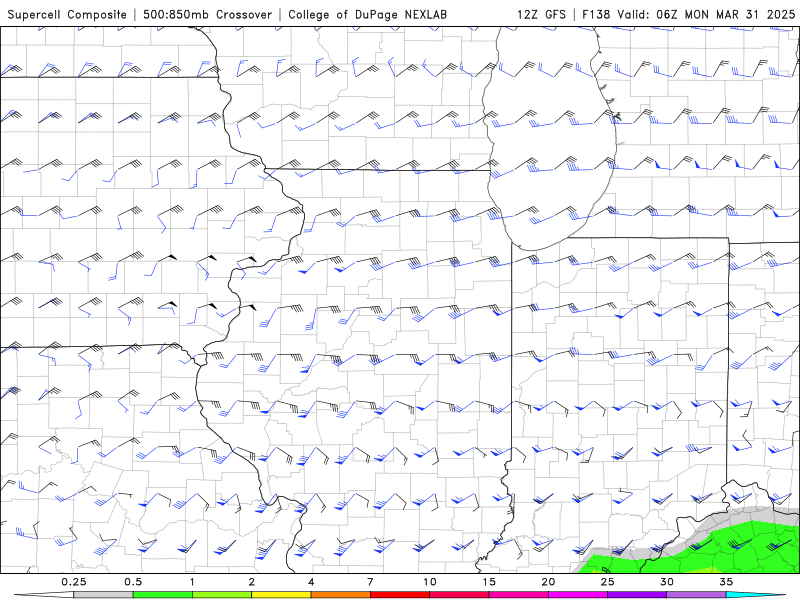Click the magenta 20–25 legend swatch

pyautogui.click(x=578, y=595)
